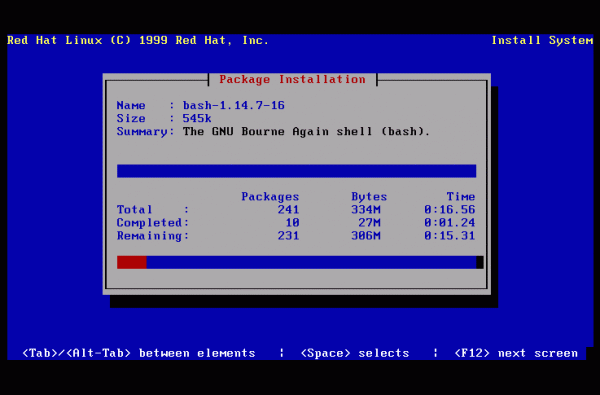600x395 pixels.
Task: Click remaining bytes value 306M
Action: 366,235
